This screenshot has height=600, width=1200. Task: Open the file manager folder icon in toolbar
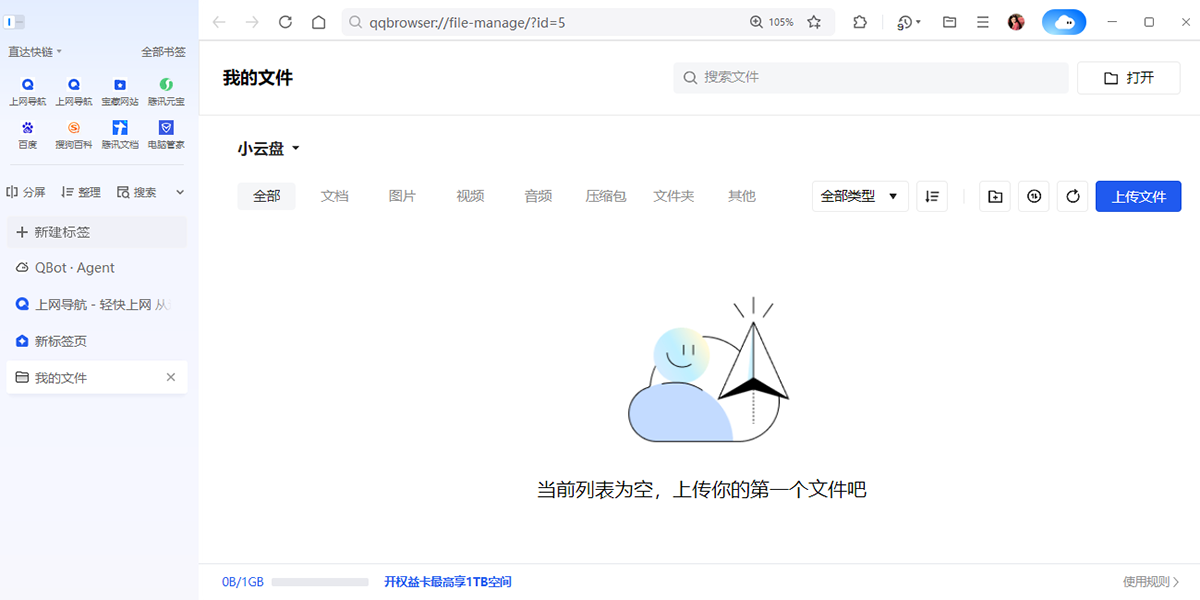tap(950, 22)
